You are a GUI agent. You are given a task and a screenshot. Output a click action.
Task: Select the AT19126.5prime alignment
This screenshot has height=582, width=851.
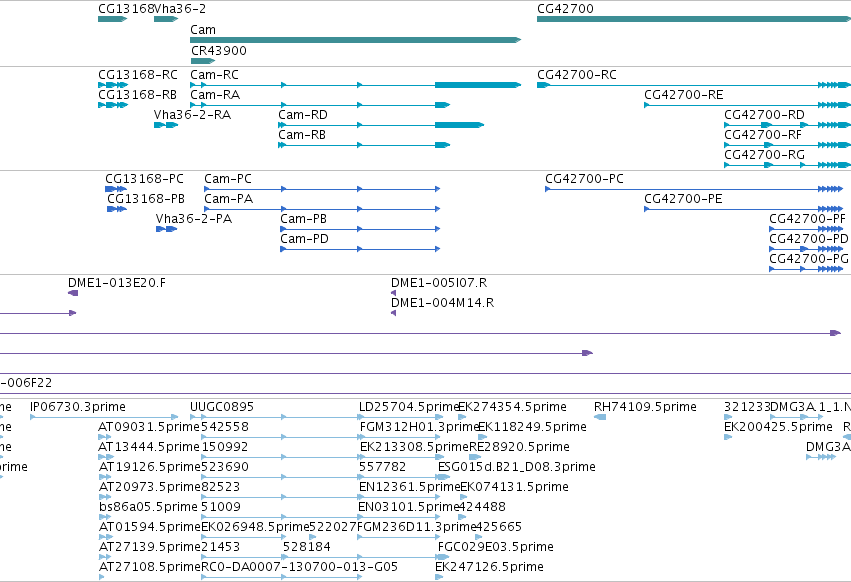pos(105,477)
